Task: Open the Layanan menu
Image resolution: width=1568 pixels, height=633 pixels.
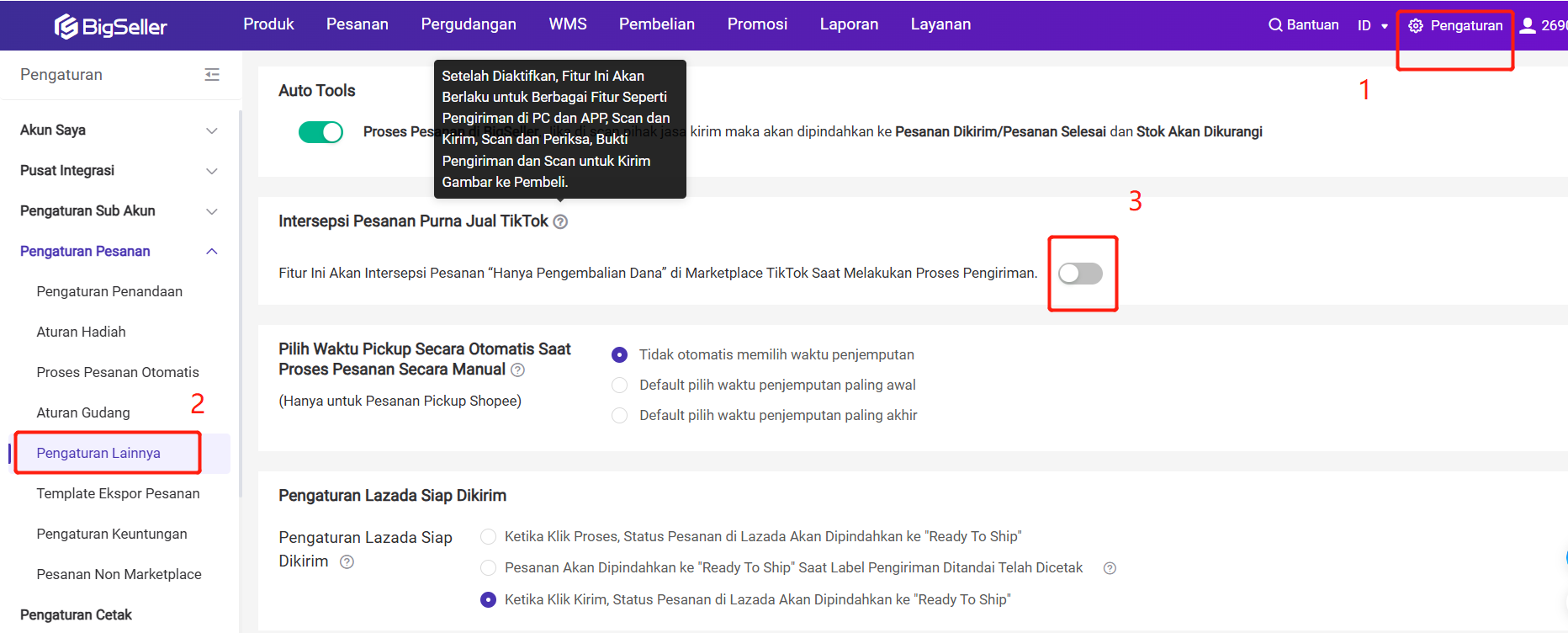Action: pos(940,24)
